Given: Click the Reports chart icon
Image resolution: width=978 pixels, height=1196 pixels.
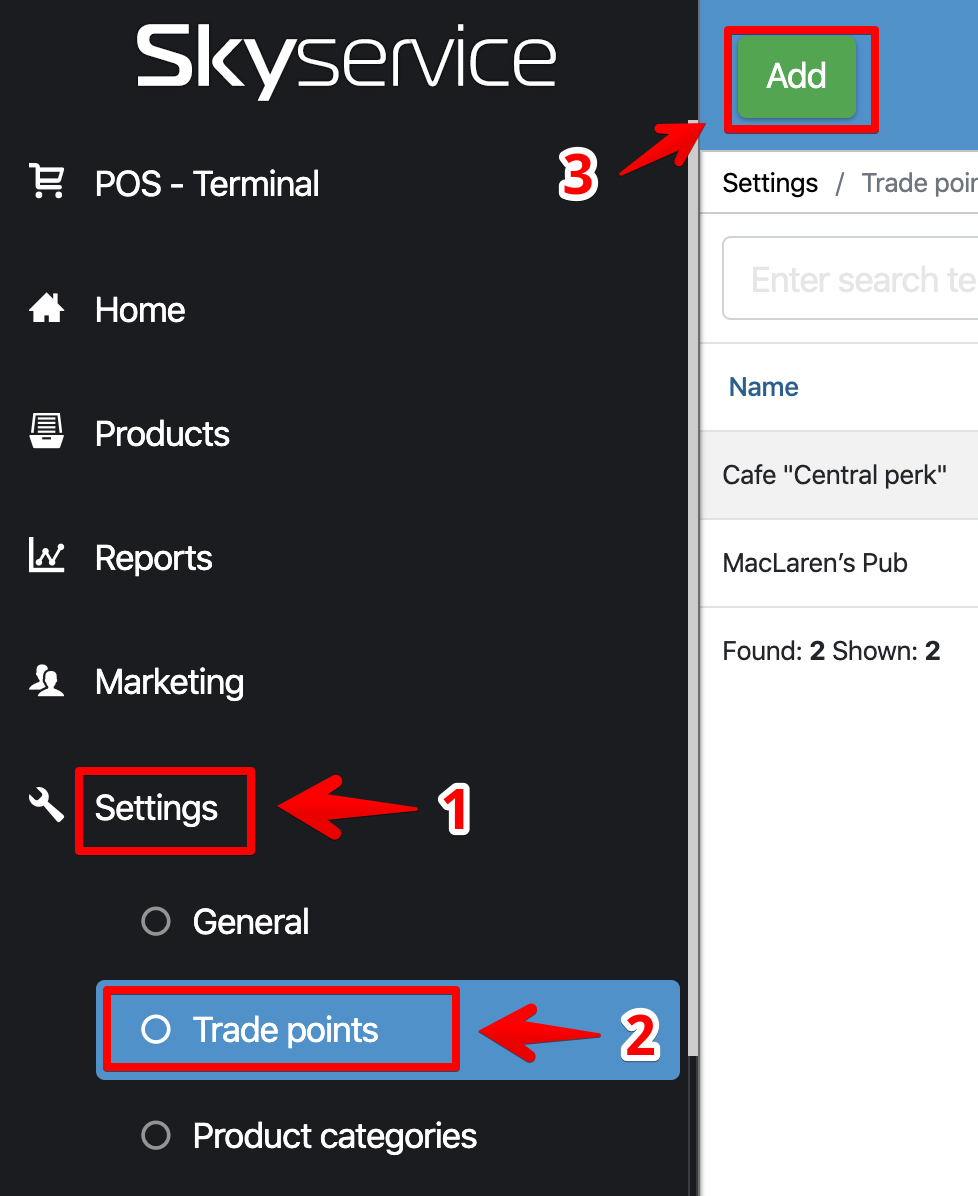Looking at the screenshot, I should coord(47,557).
